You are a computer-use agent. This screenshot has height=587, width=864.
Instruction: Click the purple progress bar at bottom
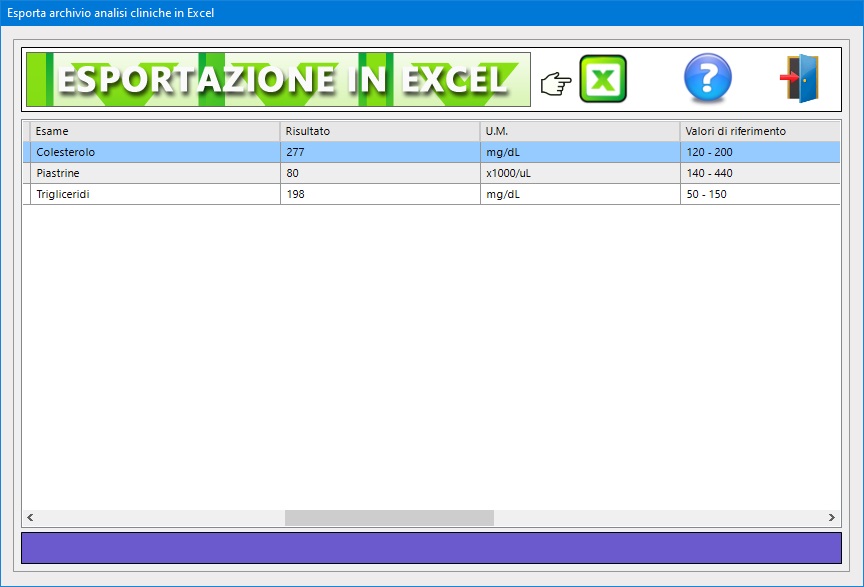coord(431,548)
